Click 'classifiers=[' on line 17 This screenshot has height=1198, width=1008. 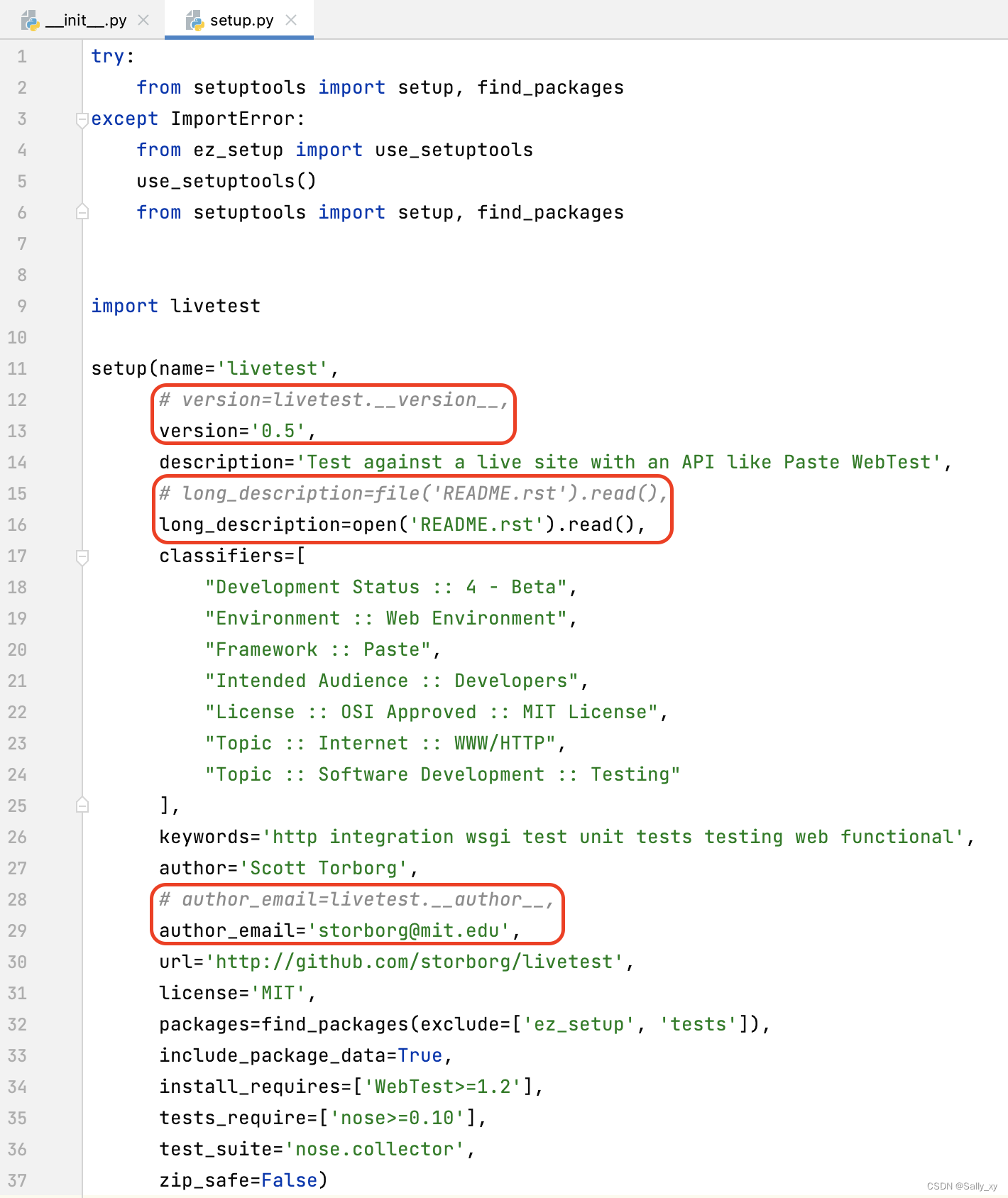pyautogui.click(x=232, y=556)
